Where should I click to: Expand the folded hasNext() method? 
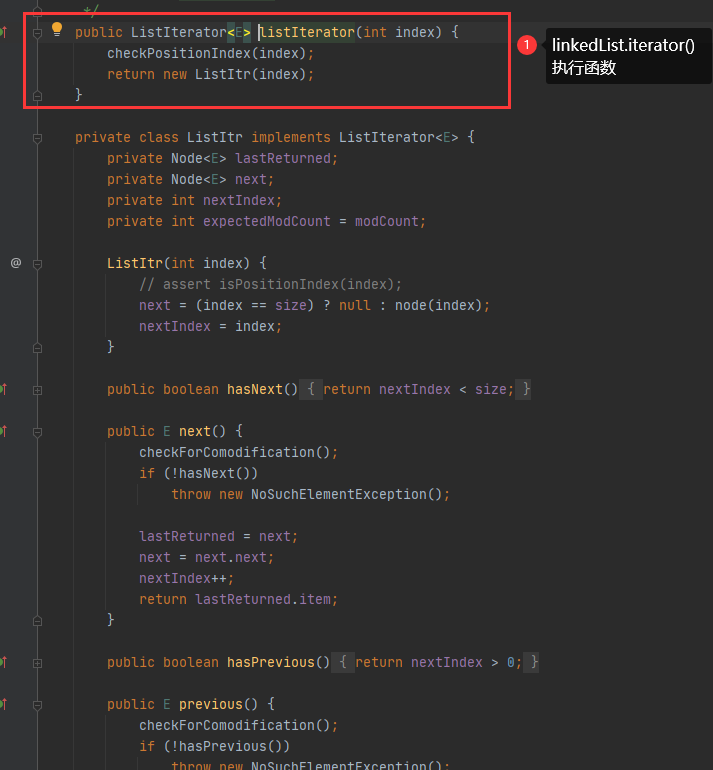pyautogui.click(x=37, y=390)
